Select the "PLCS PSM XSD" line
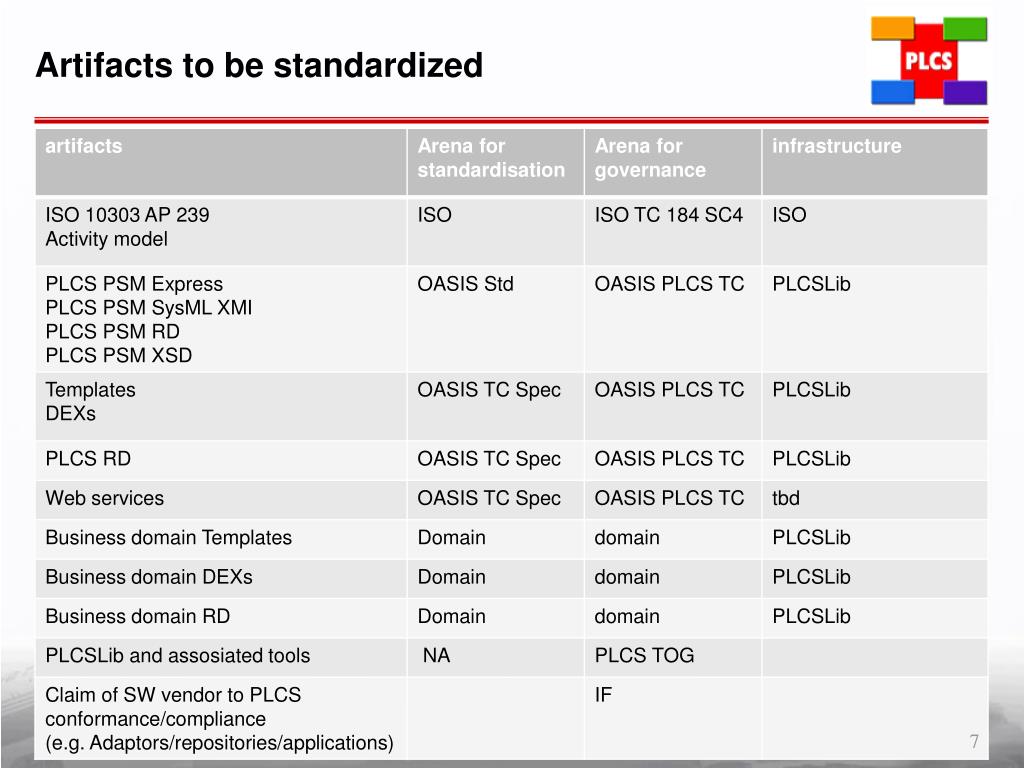 118,355
